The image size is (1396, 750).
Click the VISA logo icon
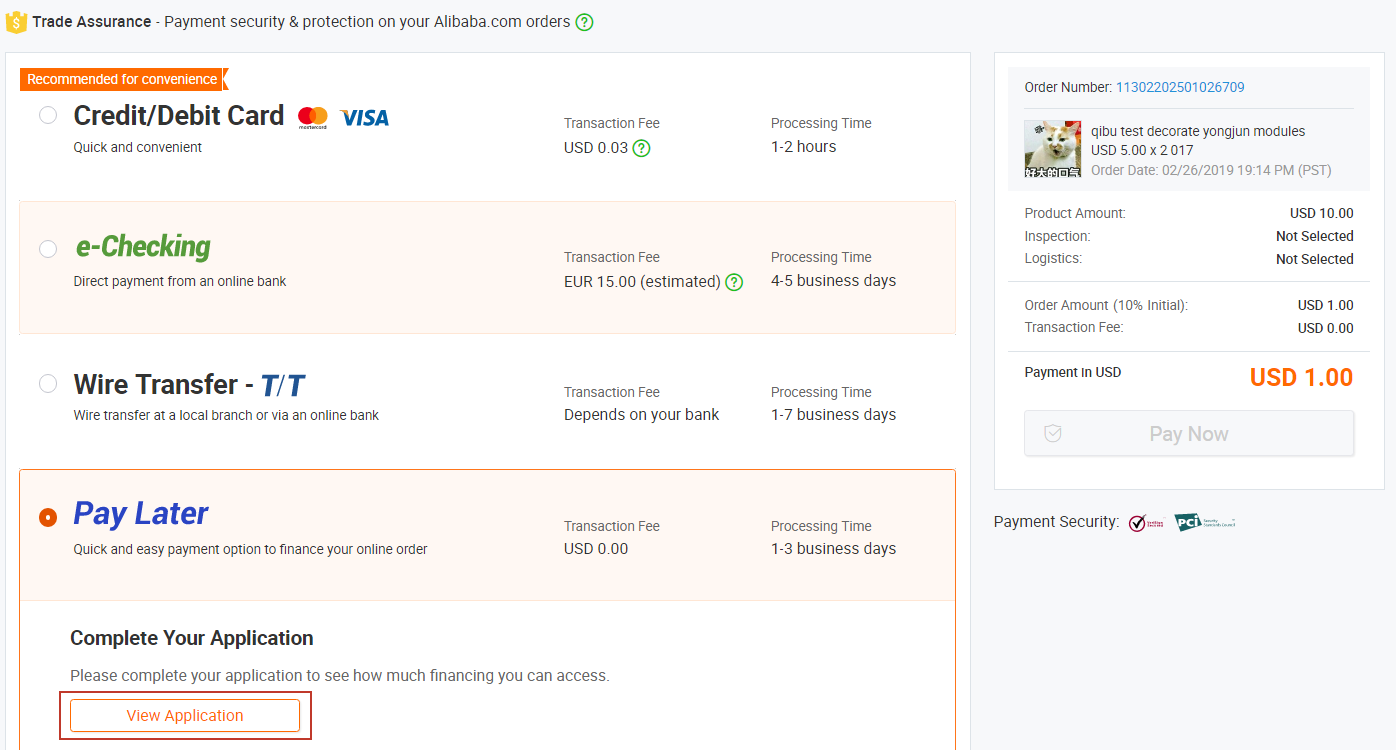coord(364,118)
